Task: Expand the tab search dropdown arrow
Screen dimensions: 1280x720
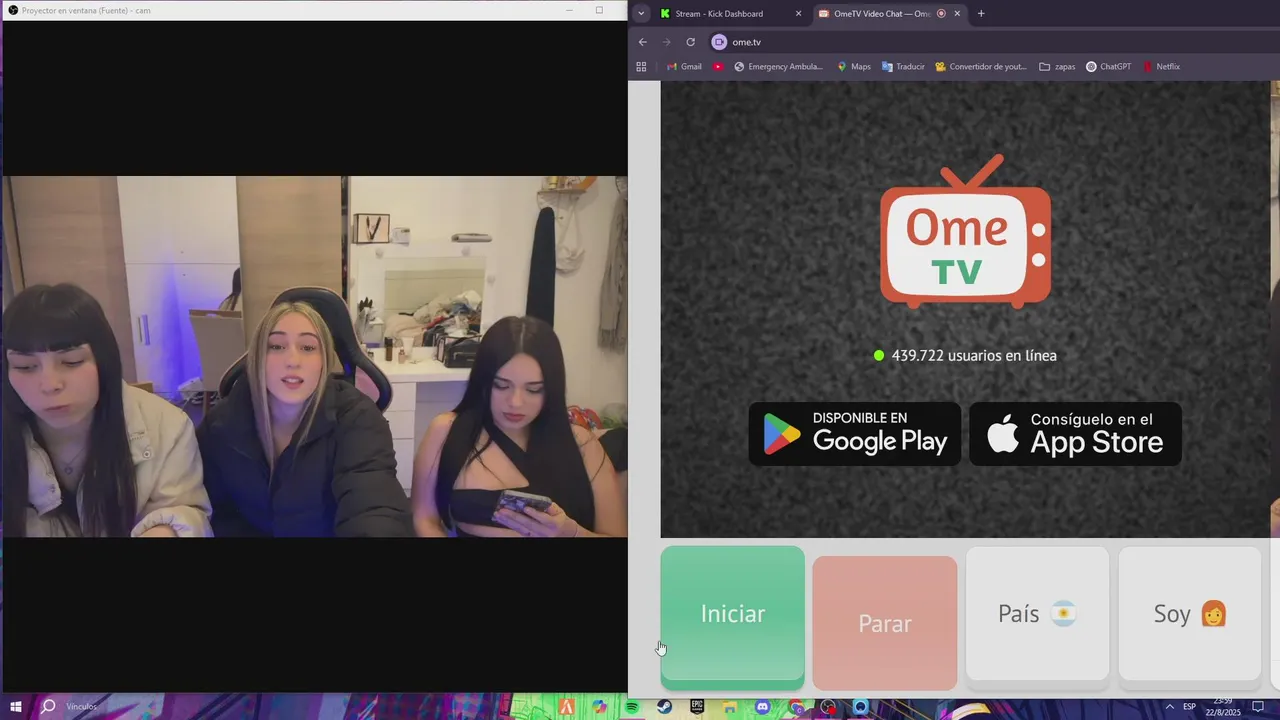Action: click(641, 14)
